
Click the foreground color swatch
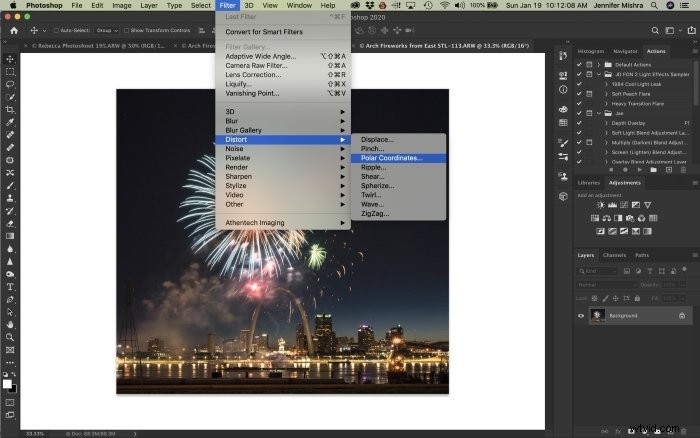tap(7, 383)
